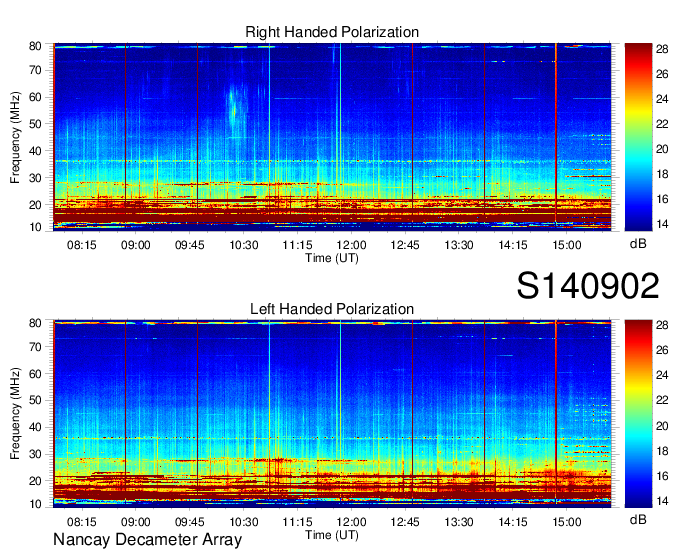Screen dimensions: 680x552
Task: Click the 13:30 time tick on the bottom plot
Action: tap(459, 522)
